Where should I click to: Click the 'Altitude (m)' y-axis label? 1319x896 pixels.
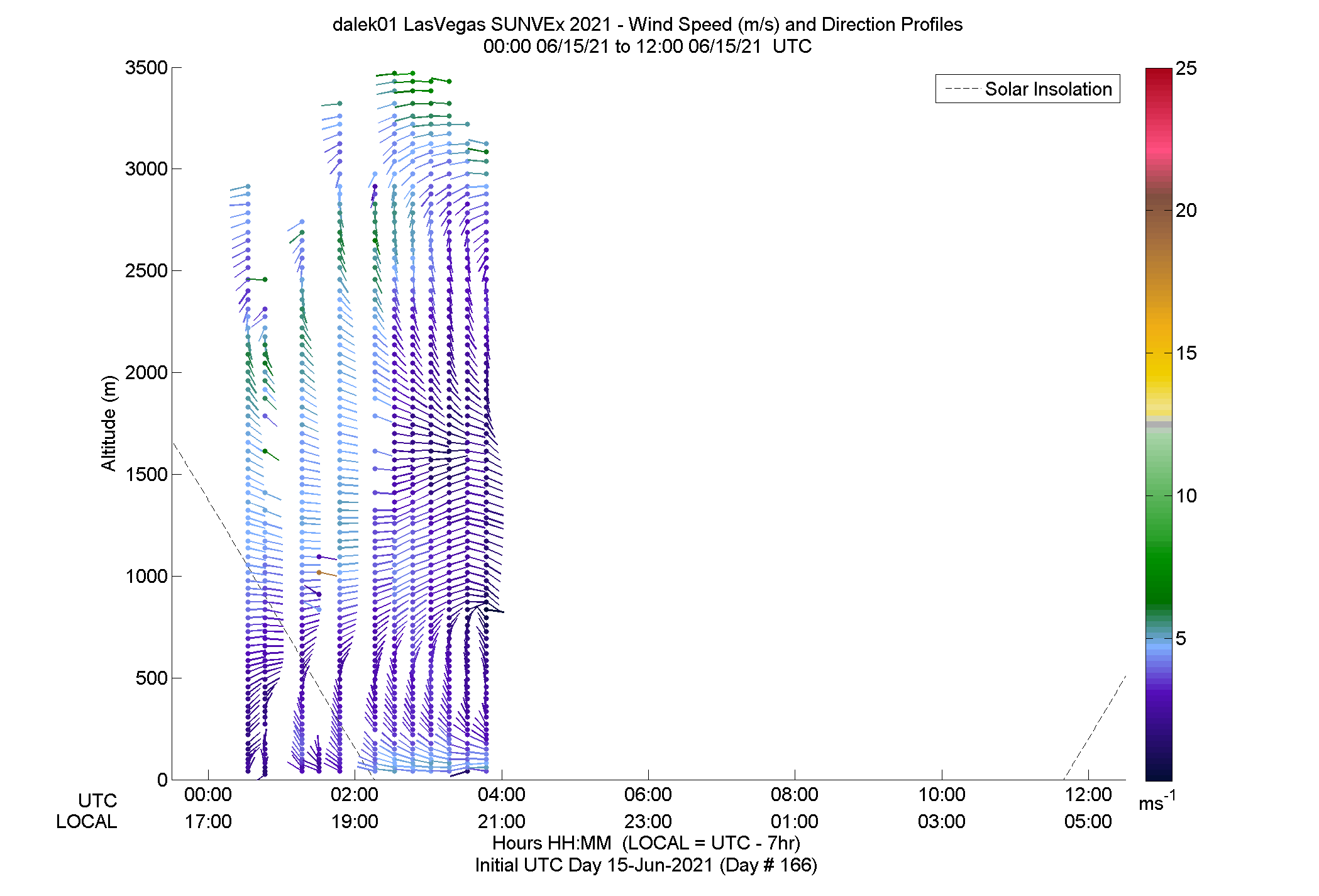109,423
